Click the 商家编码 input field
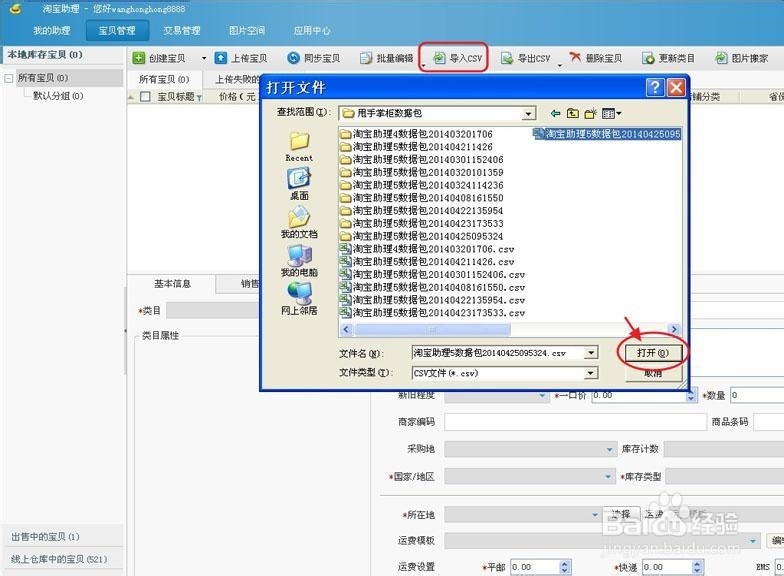This screenshot has width=784, height=576. click(x=575, y=422)
